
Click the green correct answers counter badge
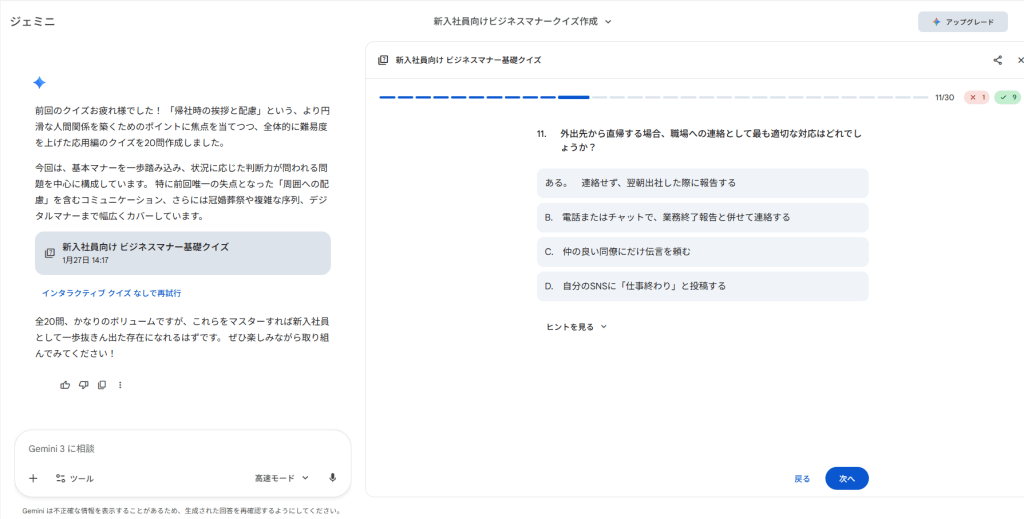pyautogui.click(x=1007, y=98)
